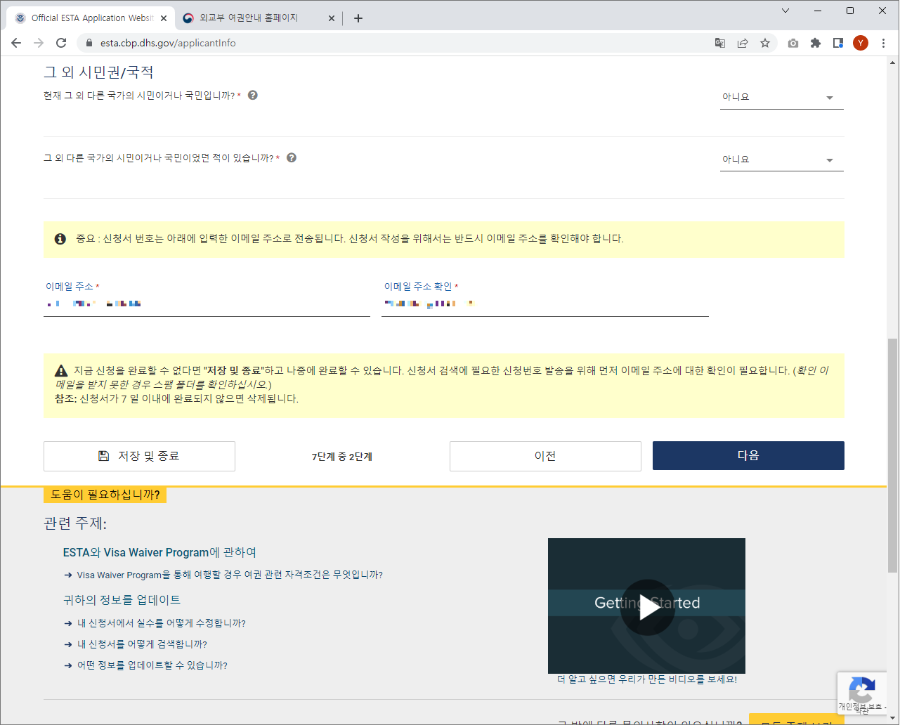The image size is (900, 725).
Task: Click the 7단계 중 2단계 step text
Action: click(342, 457)
